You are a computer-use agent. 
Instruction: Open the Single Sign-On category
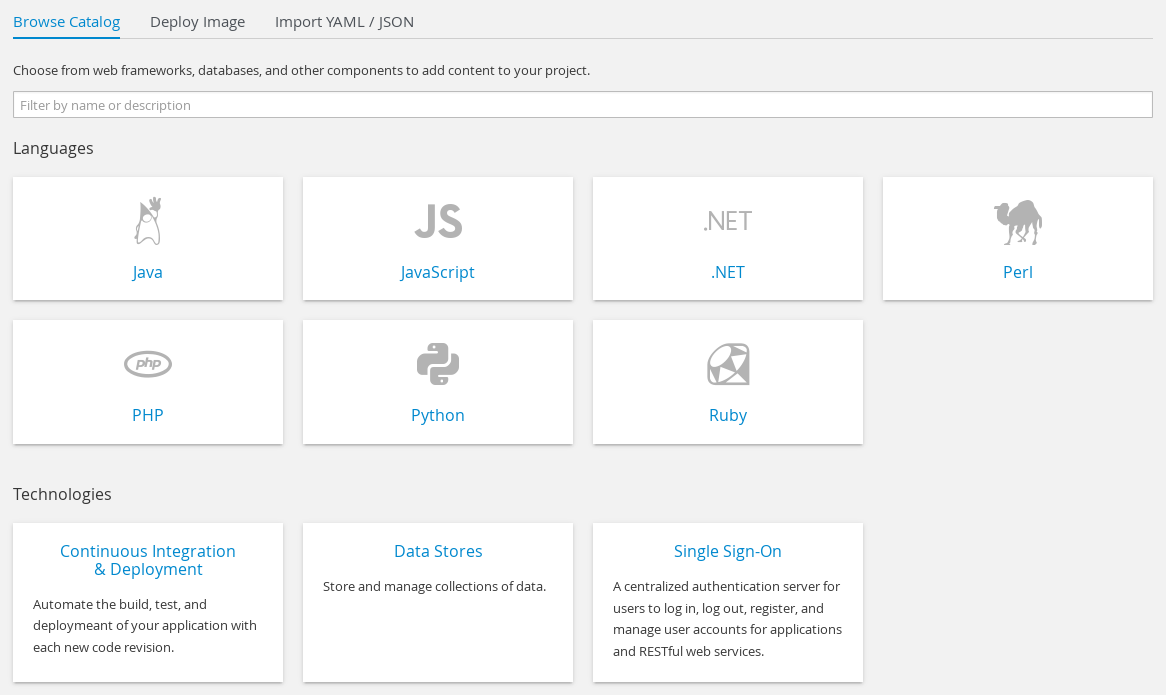coord(727,551)
